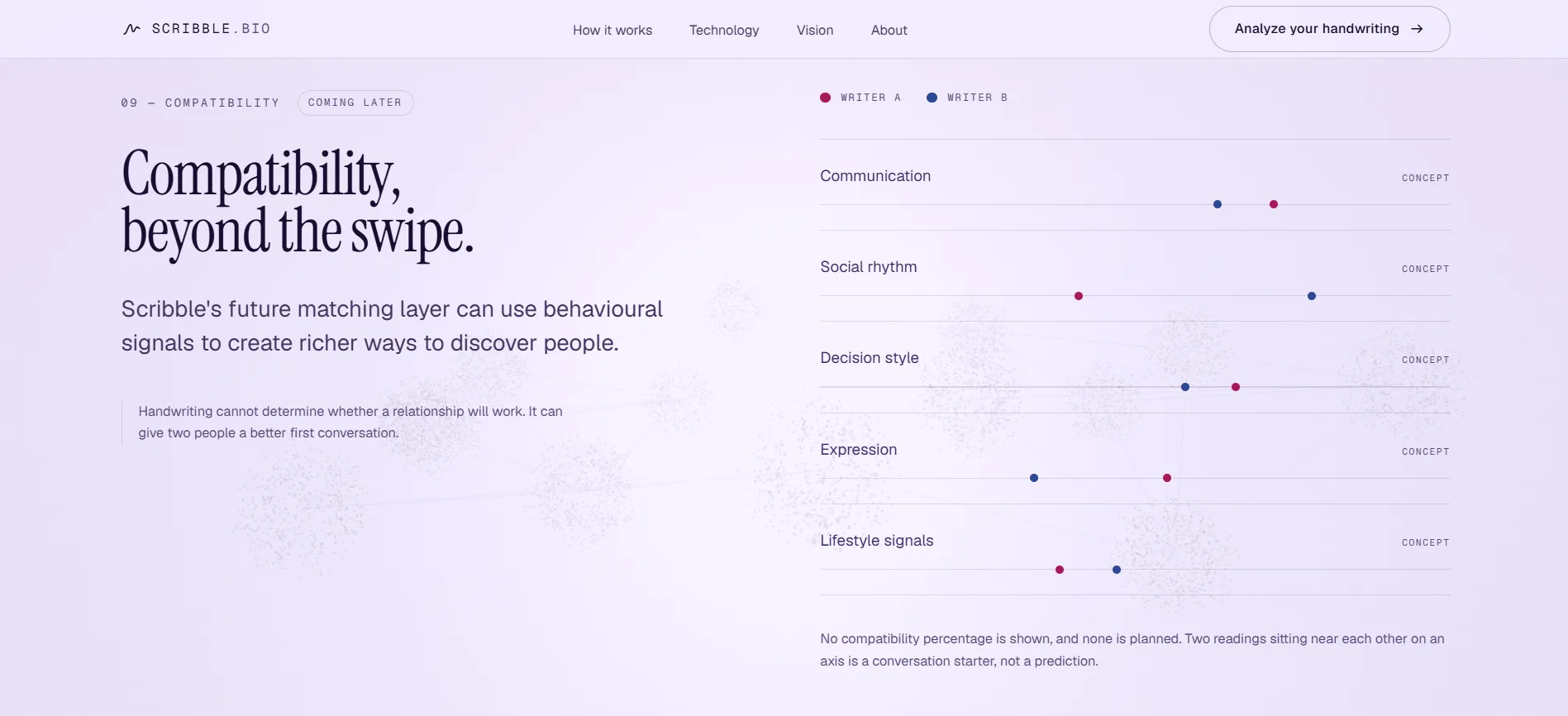
Task: Click the COMING LATER badge
Action: click(355, 103)
